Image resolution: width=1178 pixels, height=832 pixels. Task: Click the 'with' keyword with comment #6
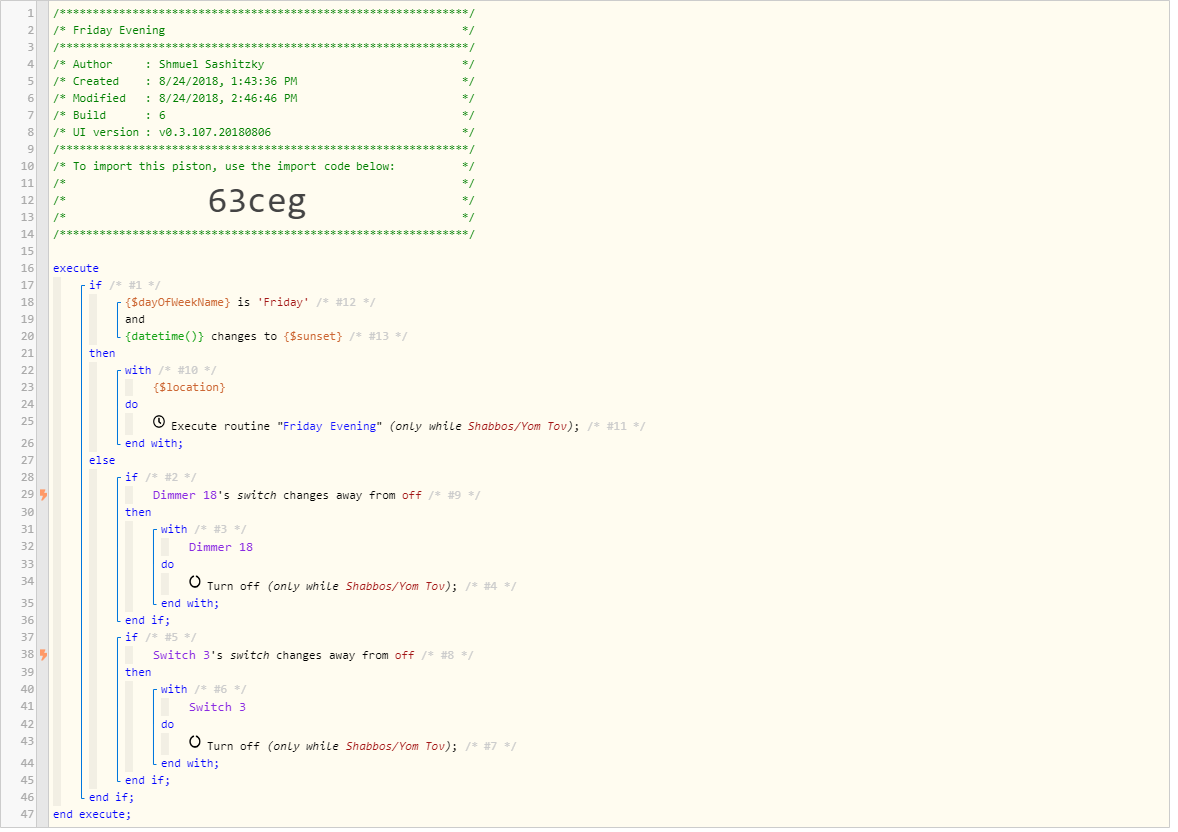(x=174, y=690)
